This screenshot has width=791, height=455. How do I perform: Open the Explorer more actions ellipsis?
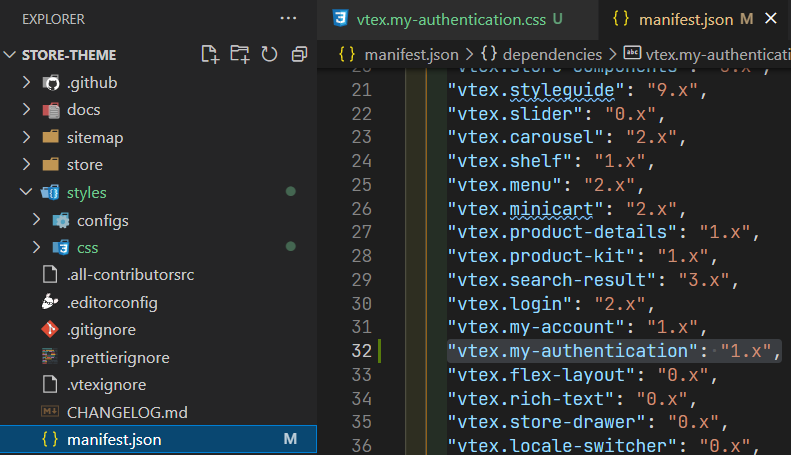[288, 19]
